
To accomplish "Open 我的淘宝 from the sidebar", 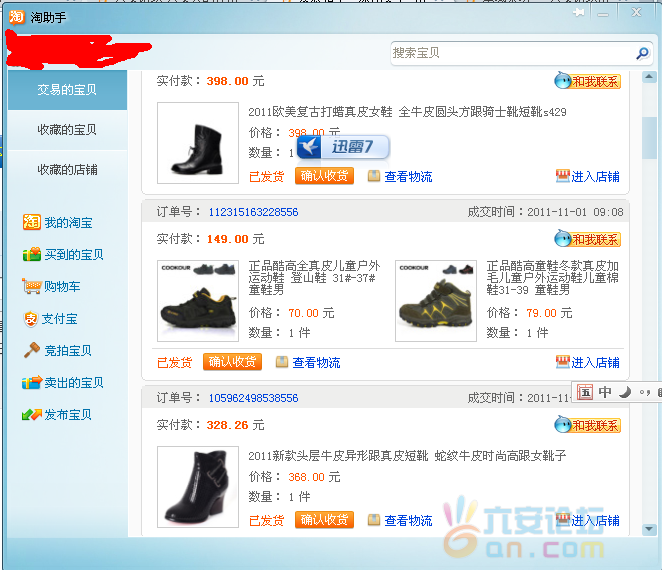I will (66, 223).
